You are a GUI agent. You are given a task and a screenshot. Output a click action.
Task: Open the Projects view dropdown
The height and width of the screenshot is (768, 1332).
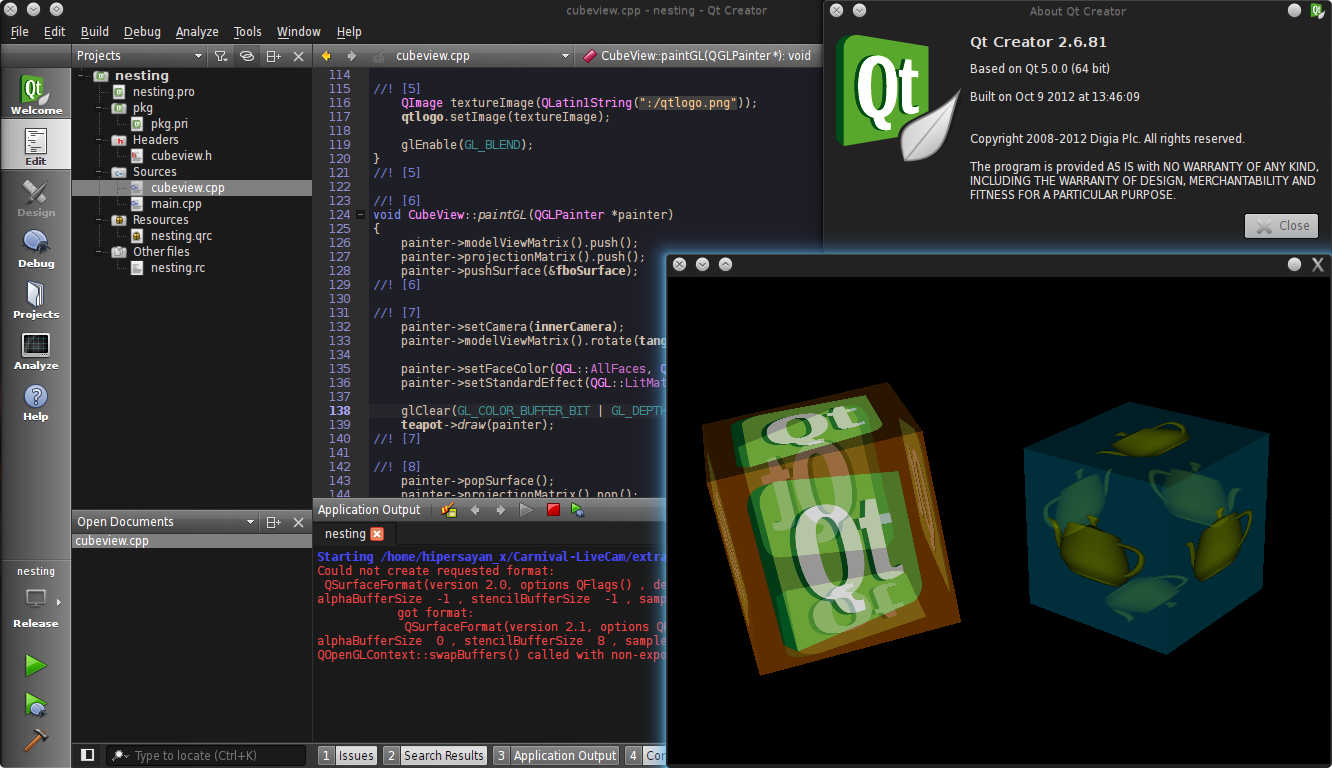(198, 56)
